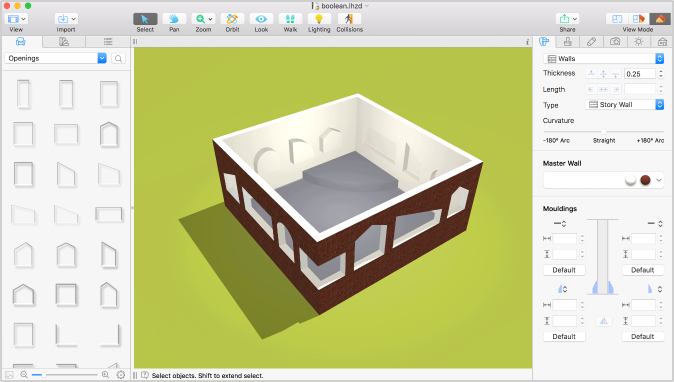Switch to 3D view mode

[x=660, y=19]
